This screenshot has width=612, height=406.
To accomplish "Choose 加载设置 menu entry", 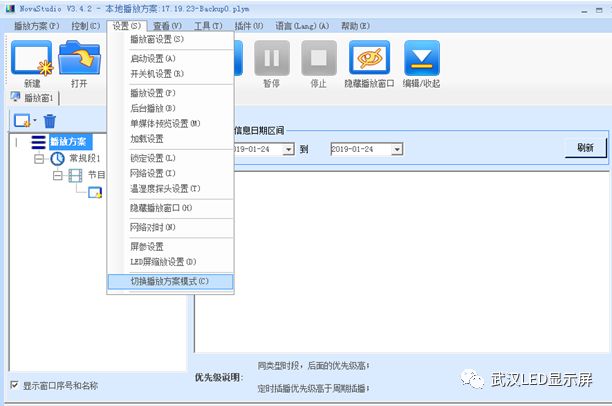I will tap(171, 139).
